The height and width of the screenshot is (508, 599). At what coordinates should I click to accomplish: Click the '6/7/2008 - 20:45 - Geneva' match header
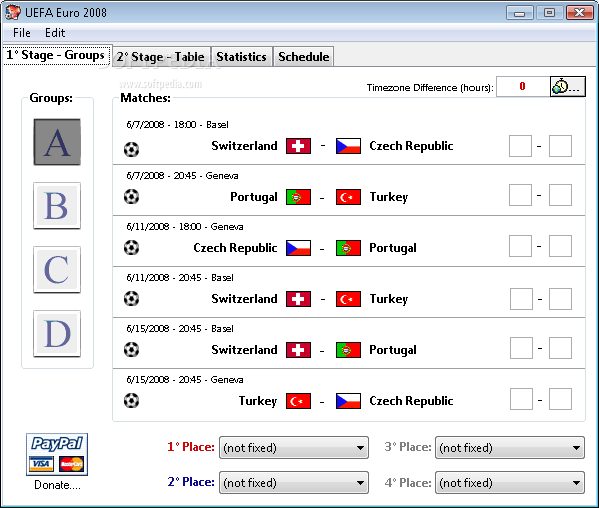182,176
